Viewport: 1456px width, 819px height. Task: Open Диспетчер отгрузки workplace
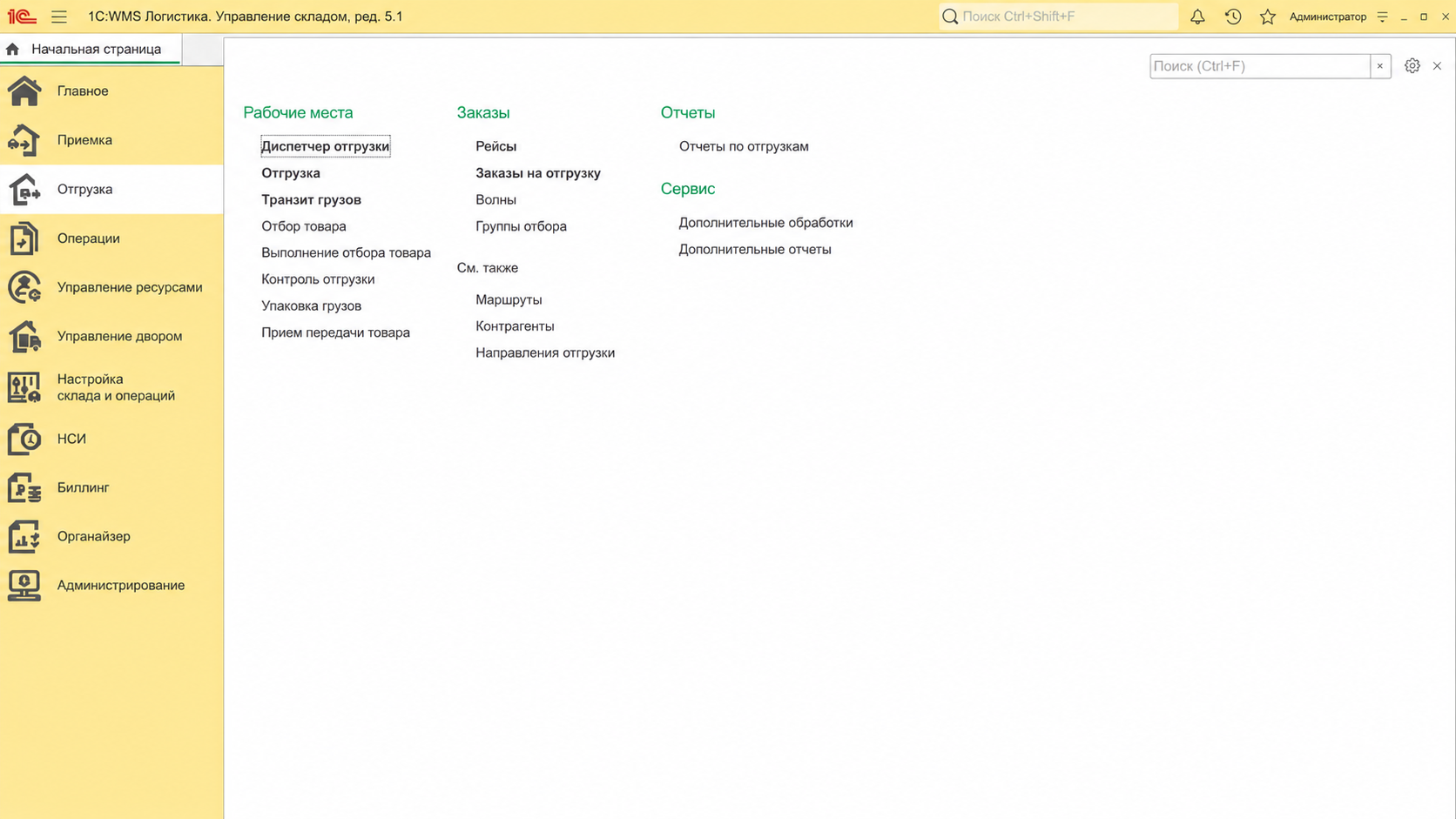click(326, 146)
